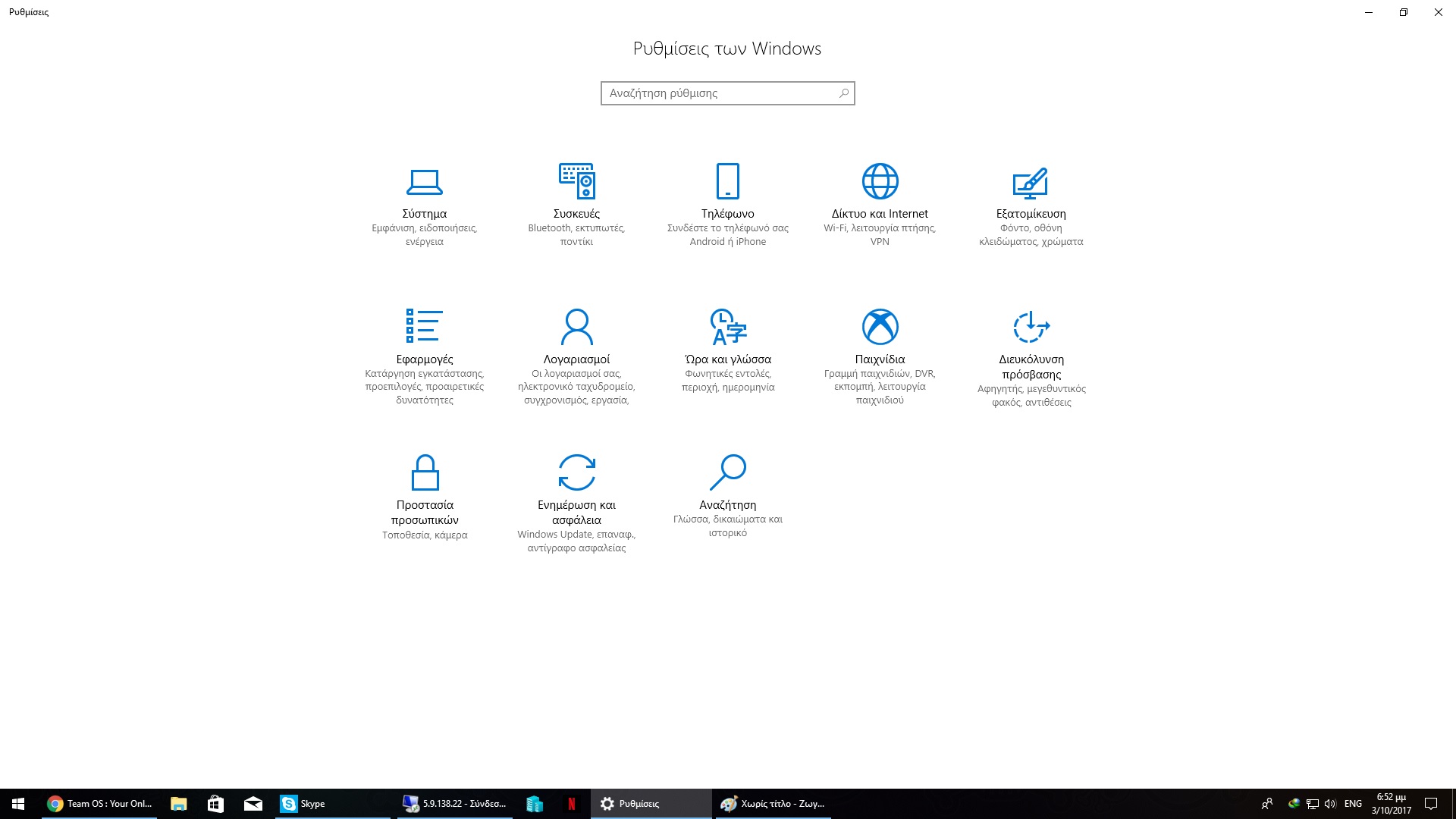Open the blue buildings app taskbar icon

[x=535, y=804]
